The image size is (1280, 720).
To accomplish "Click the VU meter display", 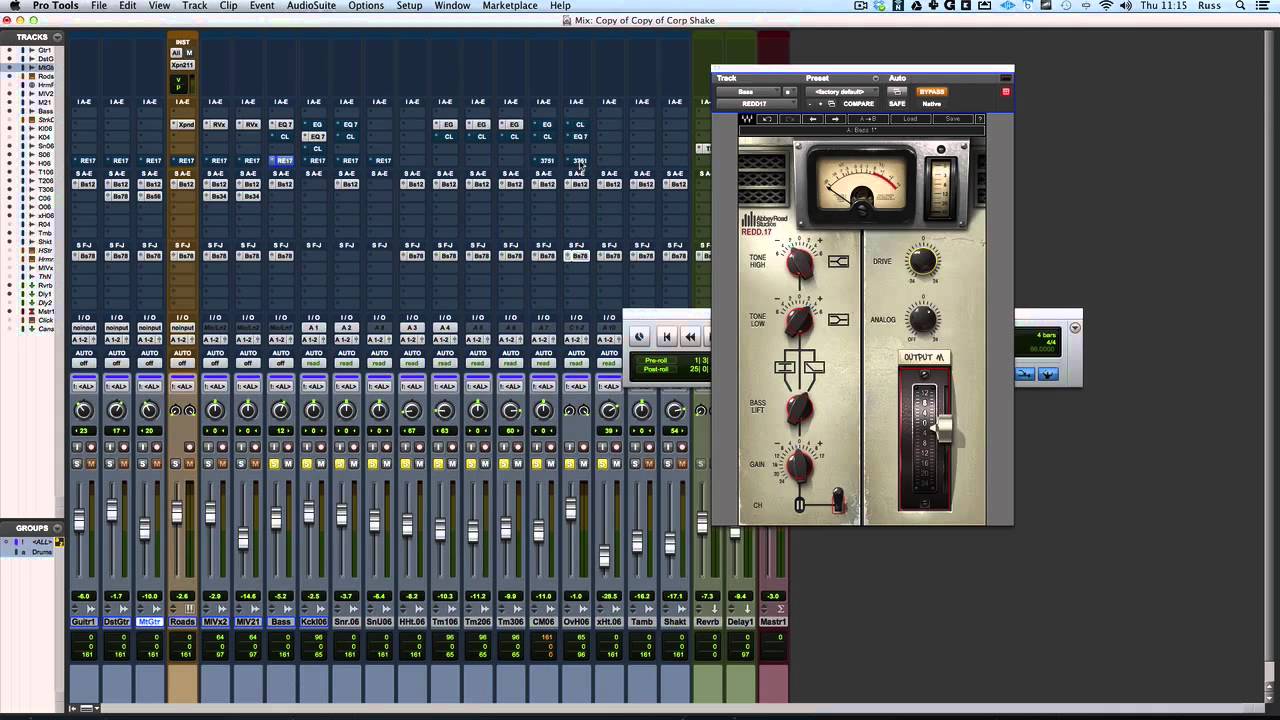I will click(x=861, y=185).
